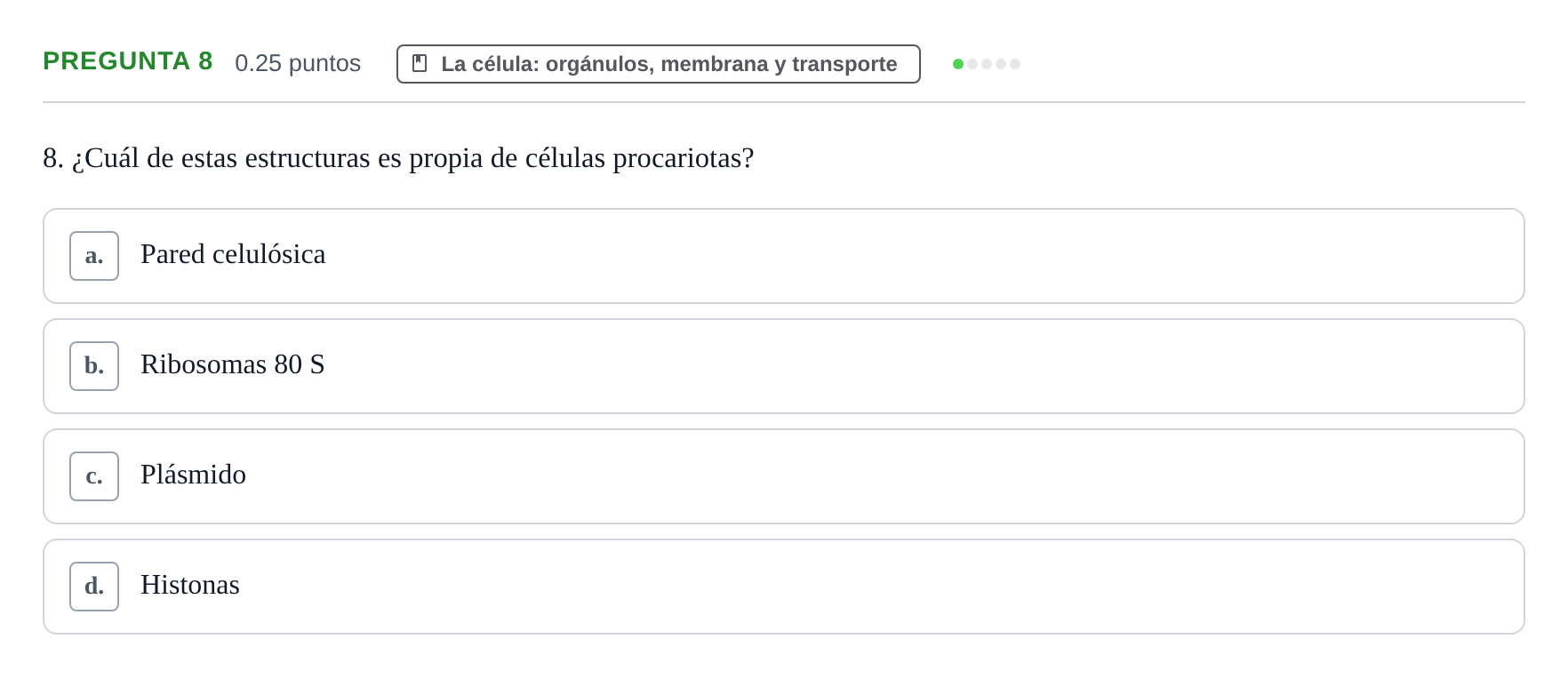
Task: Click the 0.25 puntos label
Action: point(298,63)
